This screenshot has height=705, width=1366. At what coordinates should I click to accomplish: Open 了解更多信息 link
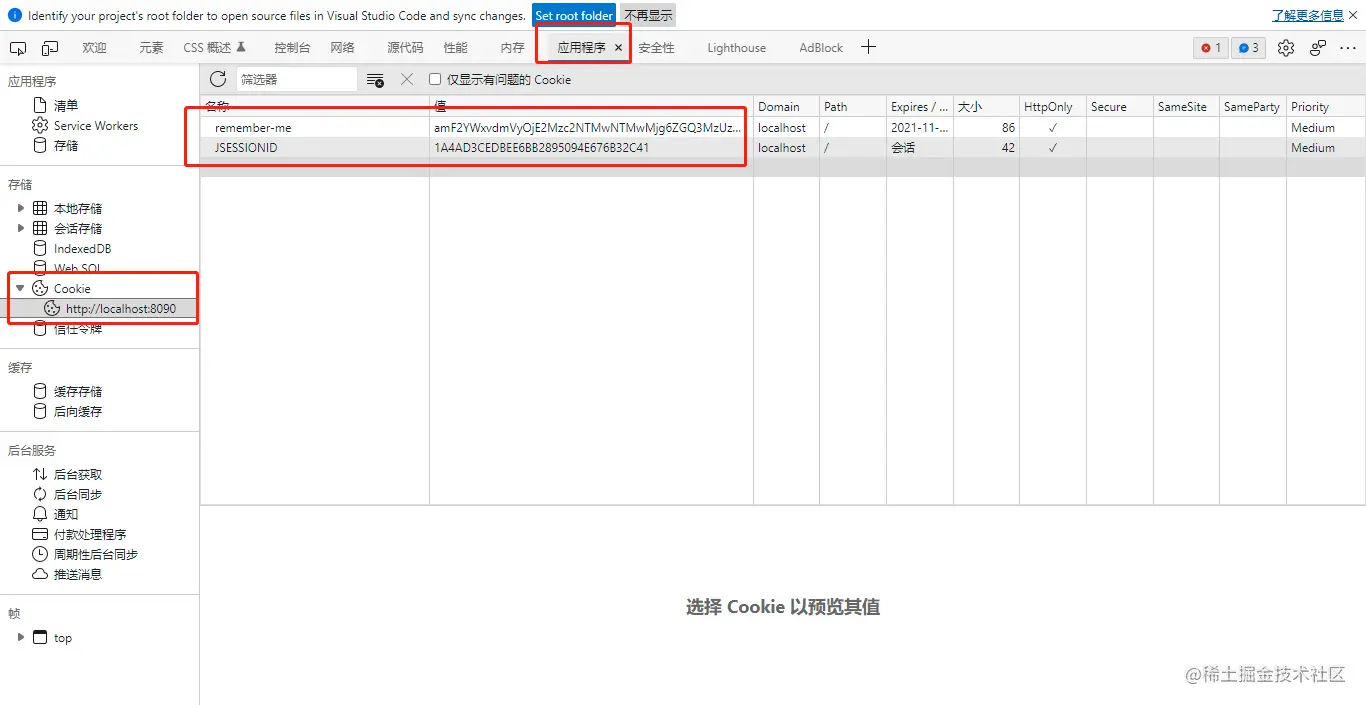[x=1308, y=16]
